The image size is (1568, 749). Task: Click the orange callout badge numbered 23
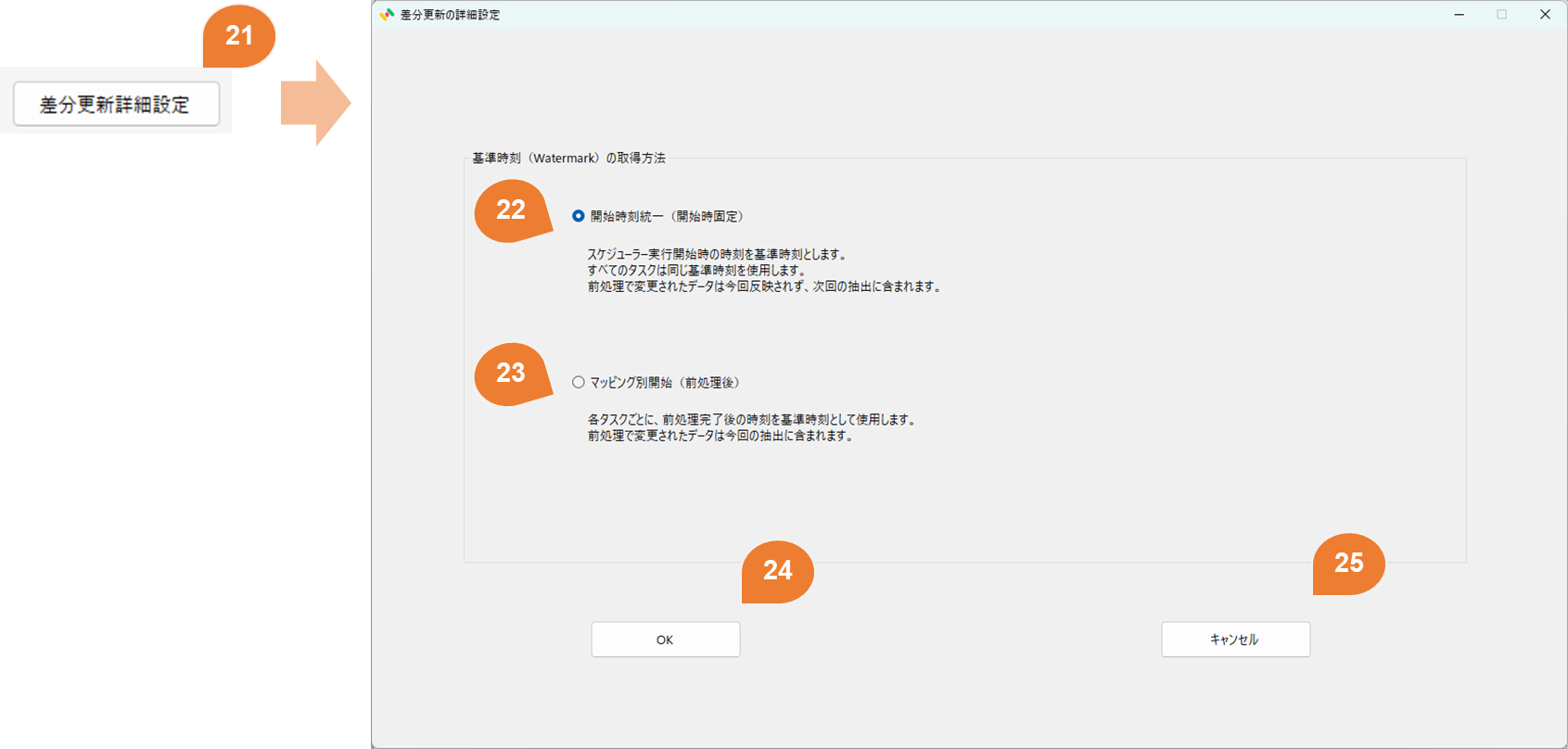pyautogui.click(x=511, y=374)
